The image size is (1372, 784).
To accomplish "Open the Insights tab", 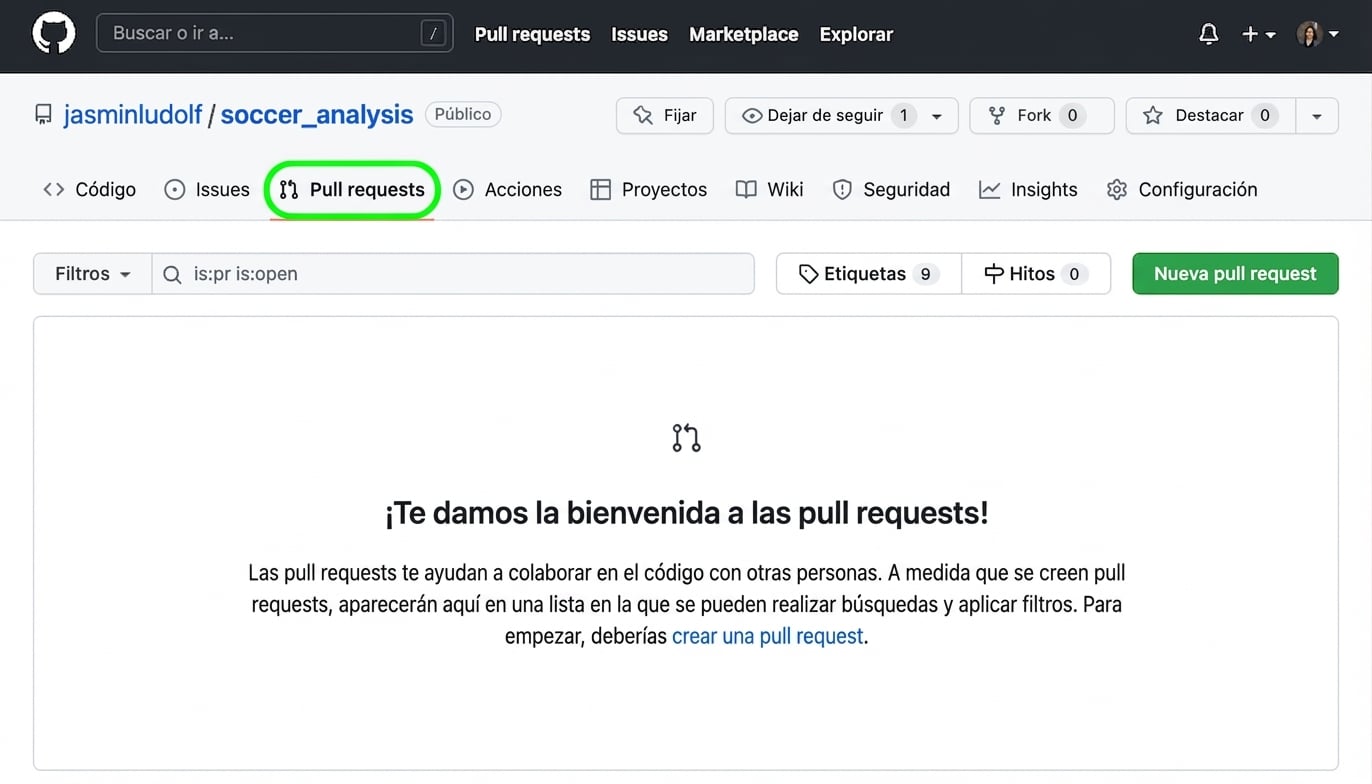I will (1028, 189).
